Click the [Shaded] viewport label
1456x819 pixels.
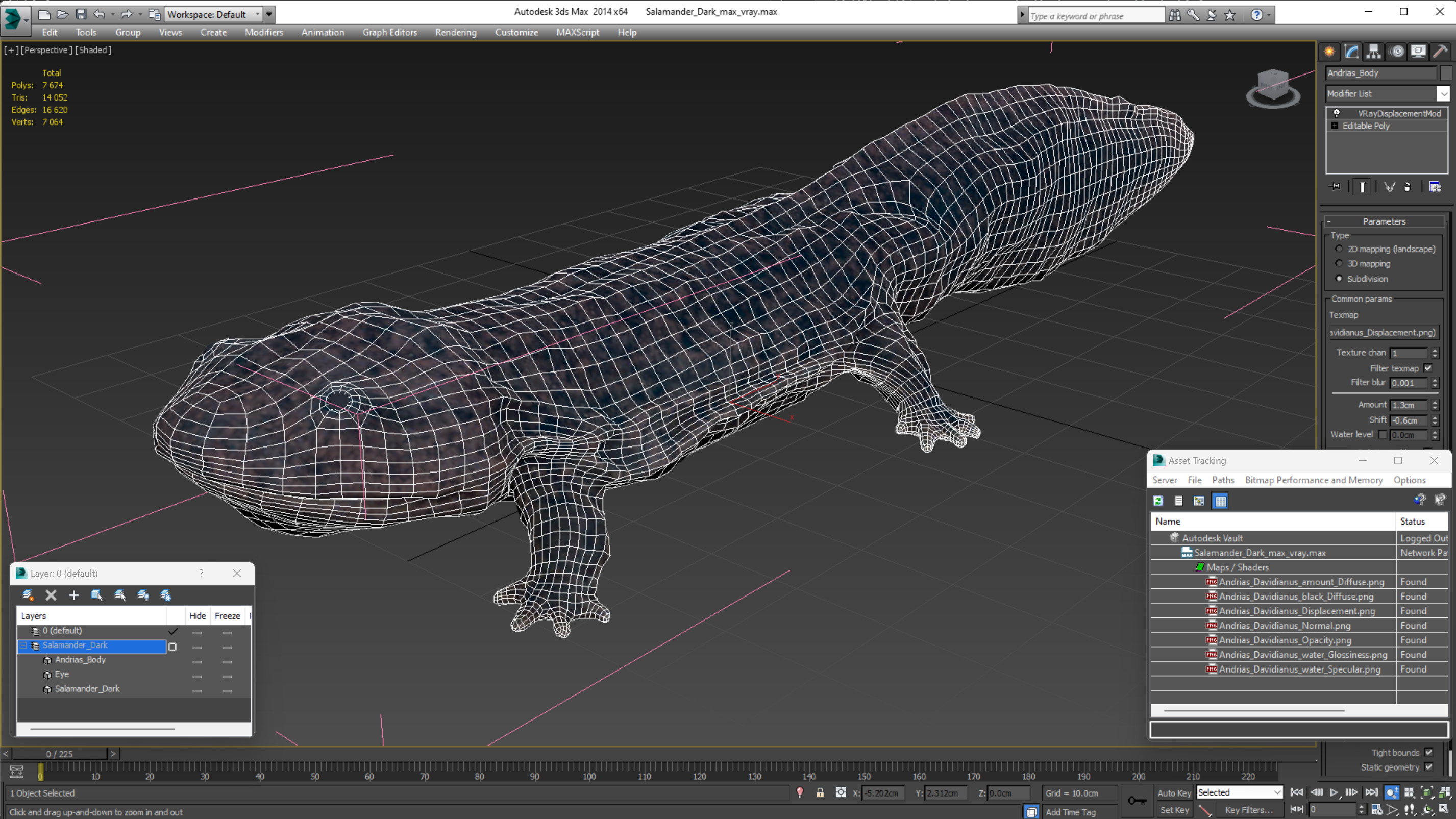[x=93, y=49]
